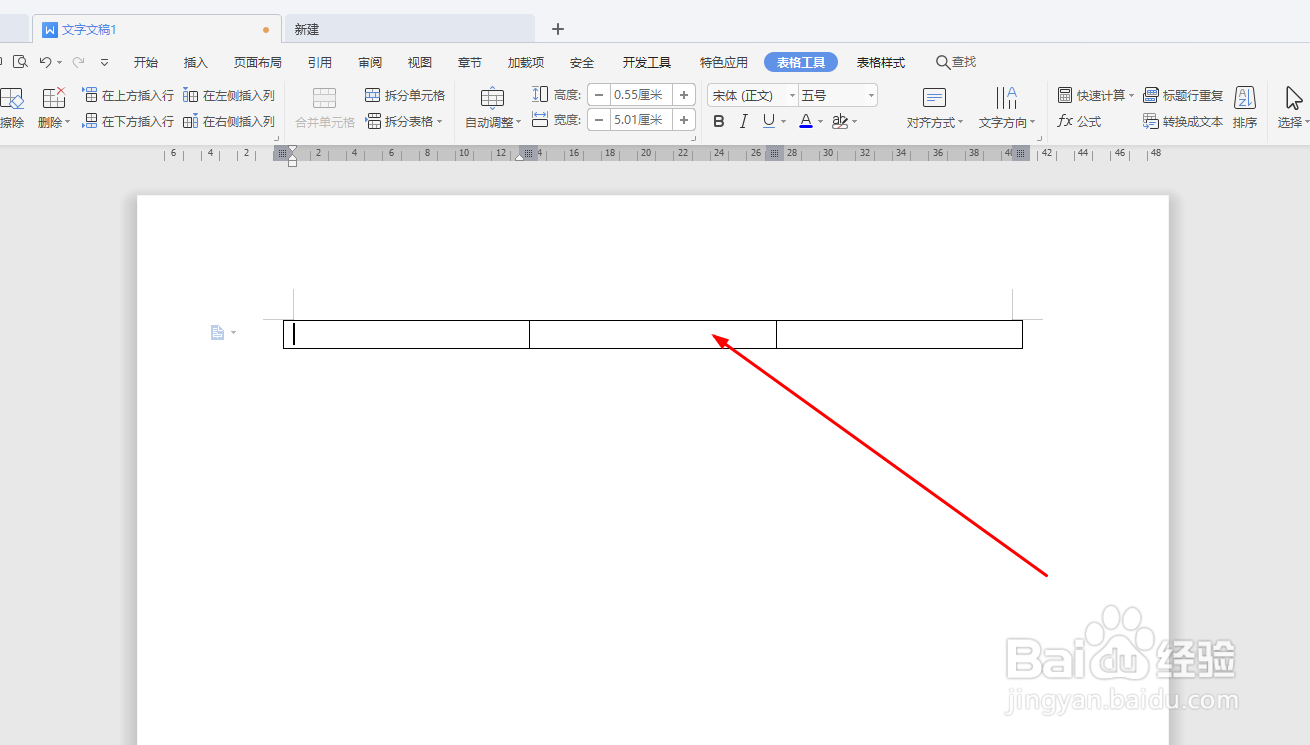
Task: Expand the highlight color arrow
Action: click(857, 122)
